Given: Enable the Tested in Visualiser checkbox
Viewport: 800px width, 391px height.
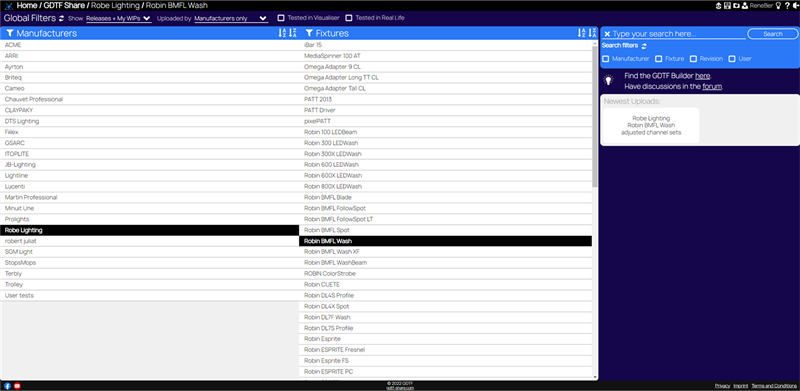Looking at the screenshot, I should pyautogui.click(x=281, y=18).
